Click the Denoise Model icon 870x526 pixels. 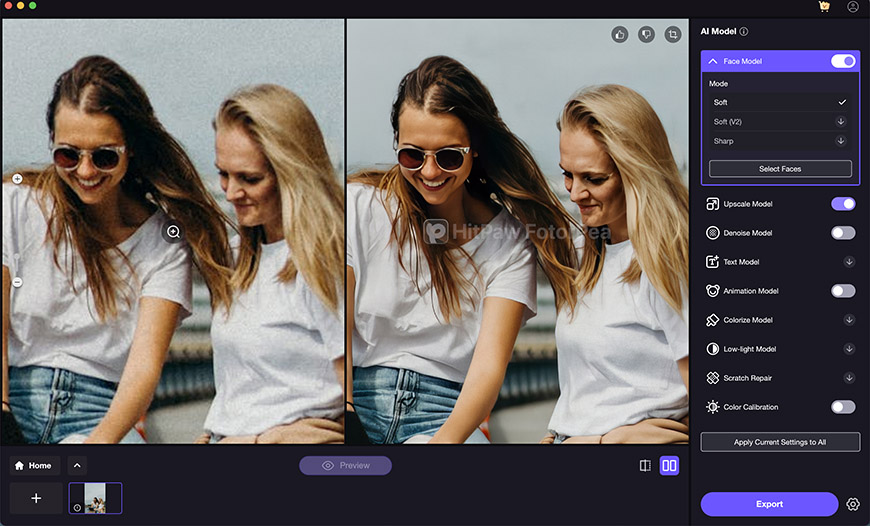[x=712, y=233]
